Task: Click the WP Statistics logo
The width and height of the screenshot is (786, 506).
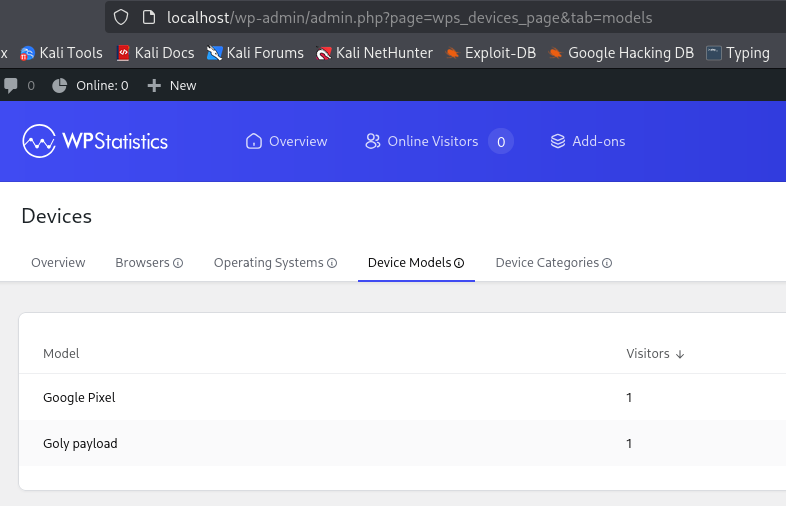Action: tap(95, 141)
